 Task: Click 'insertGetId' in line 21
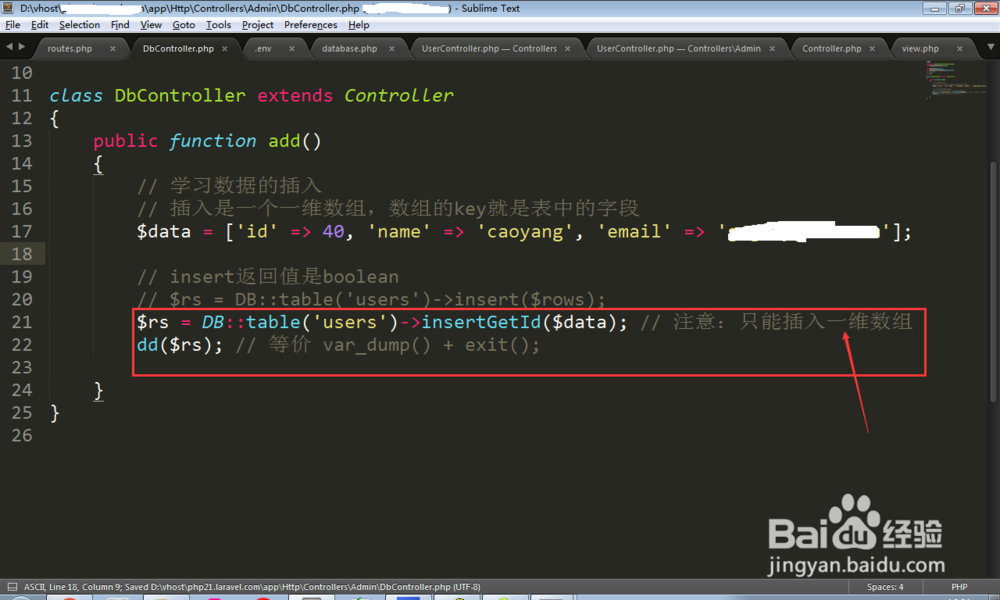click(481, 322)
